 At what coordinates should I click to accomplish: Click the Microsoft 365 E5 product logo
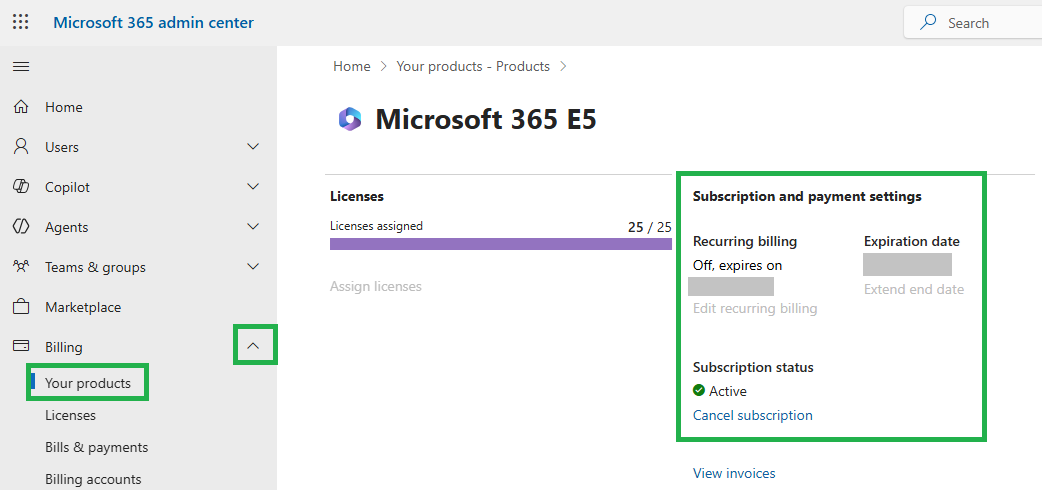coord(350,119)
